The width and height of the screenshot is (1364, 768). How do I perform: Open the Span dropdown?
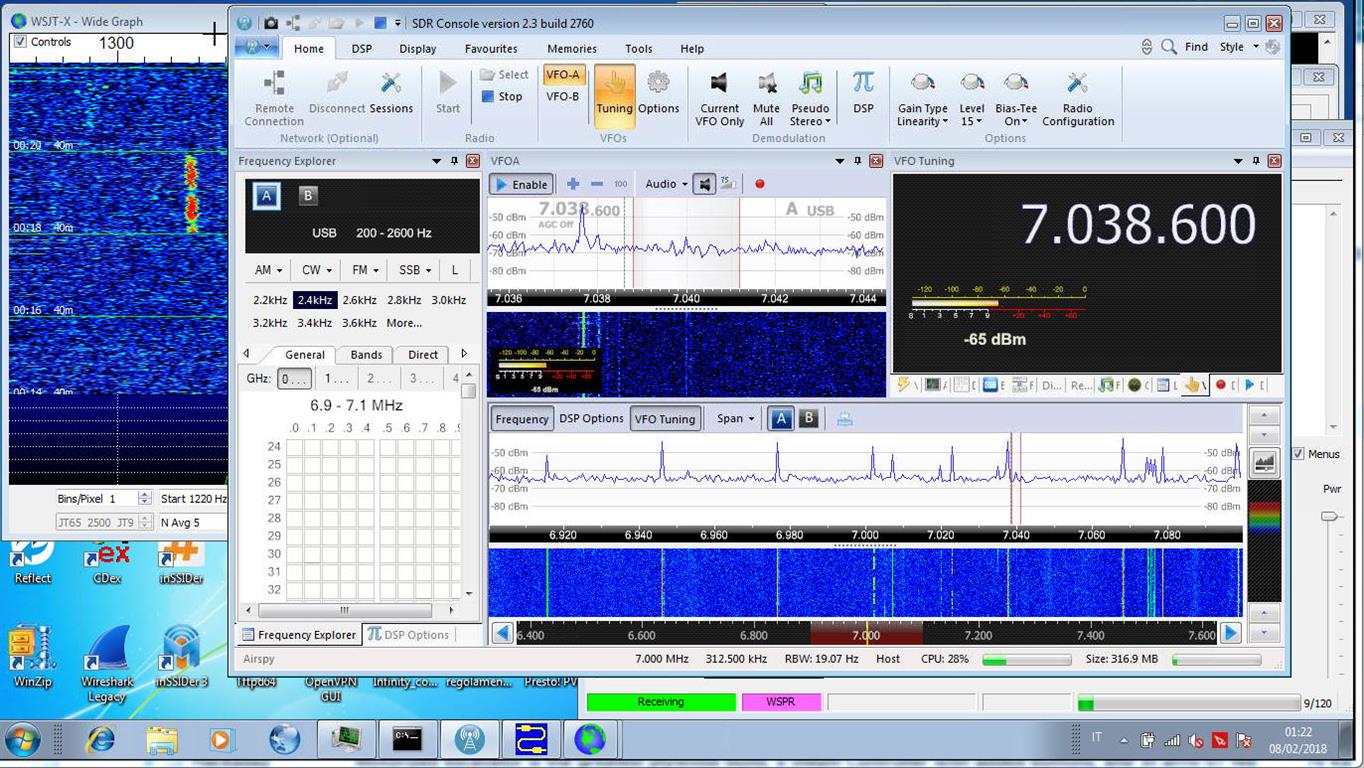[736, 419]
